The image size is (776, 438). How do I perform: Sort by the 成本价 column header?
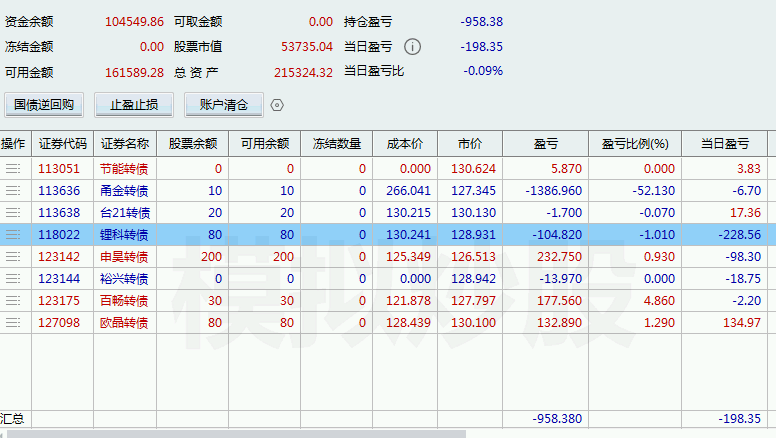point(405,144)
